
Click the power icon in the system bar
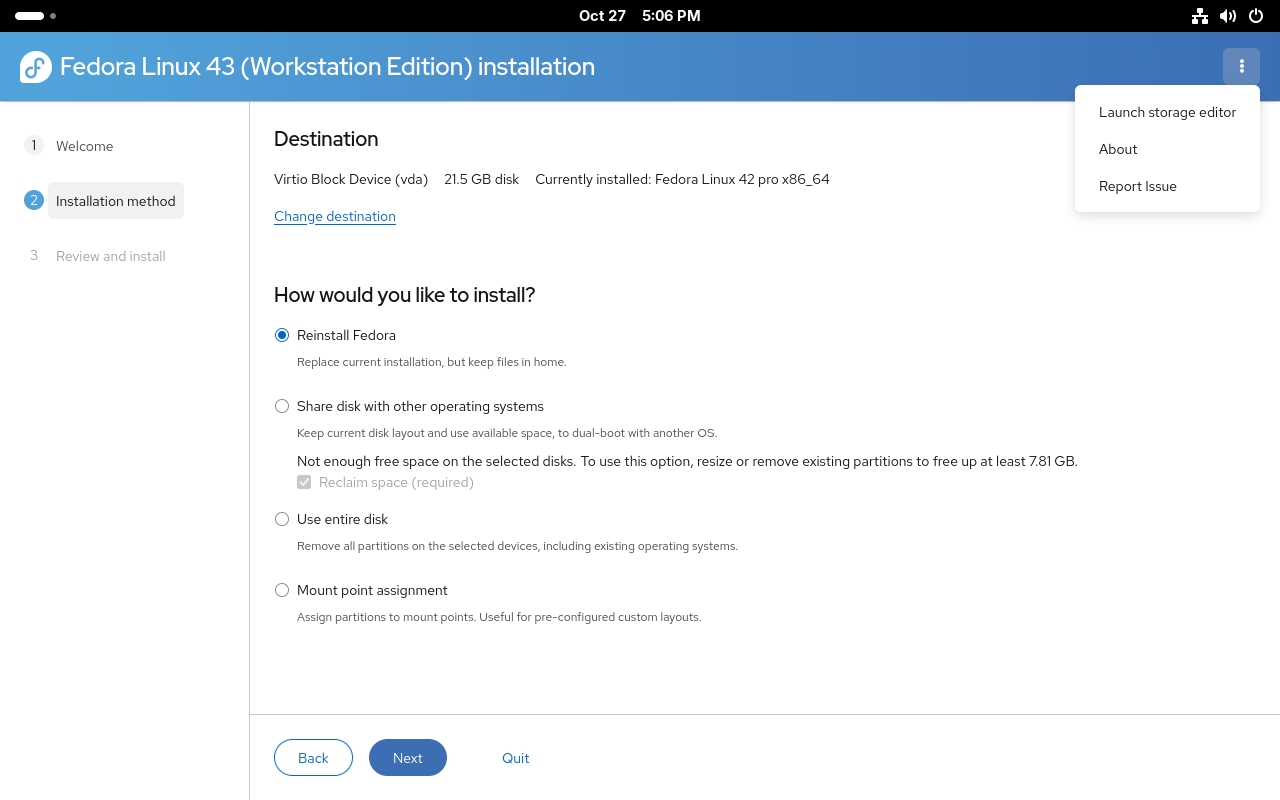click(x=1256, y=15)
